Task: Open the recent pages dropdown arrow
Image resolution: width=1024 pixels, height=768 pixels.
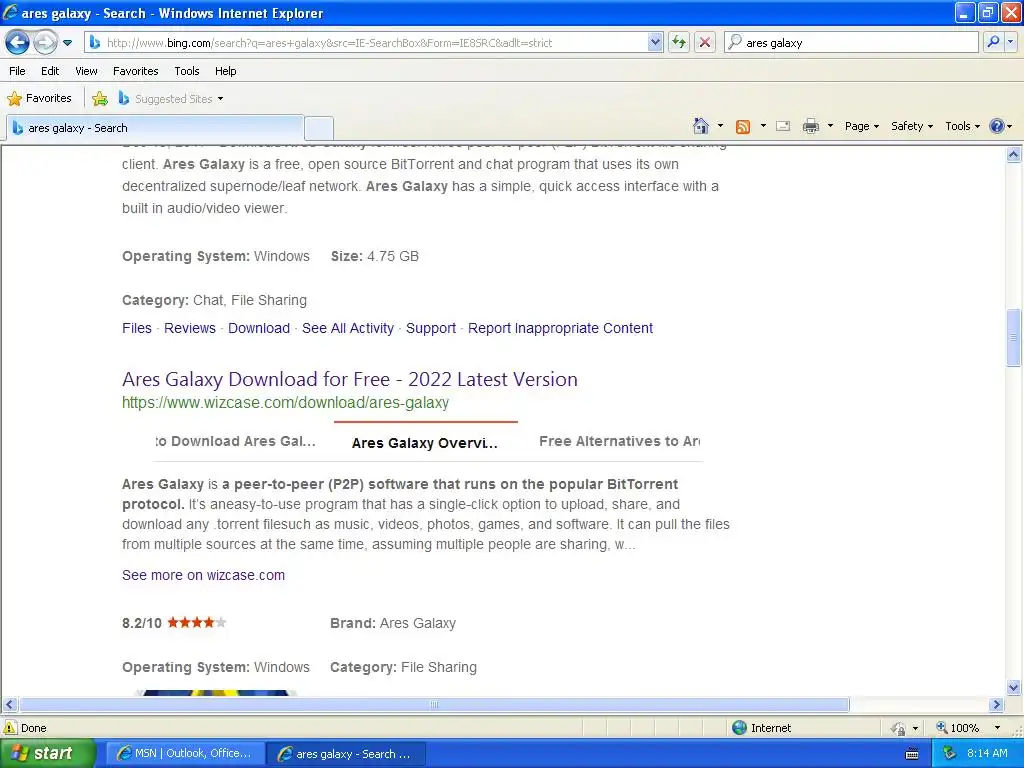Action: (67, 43)
